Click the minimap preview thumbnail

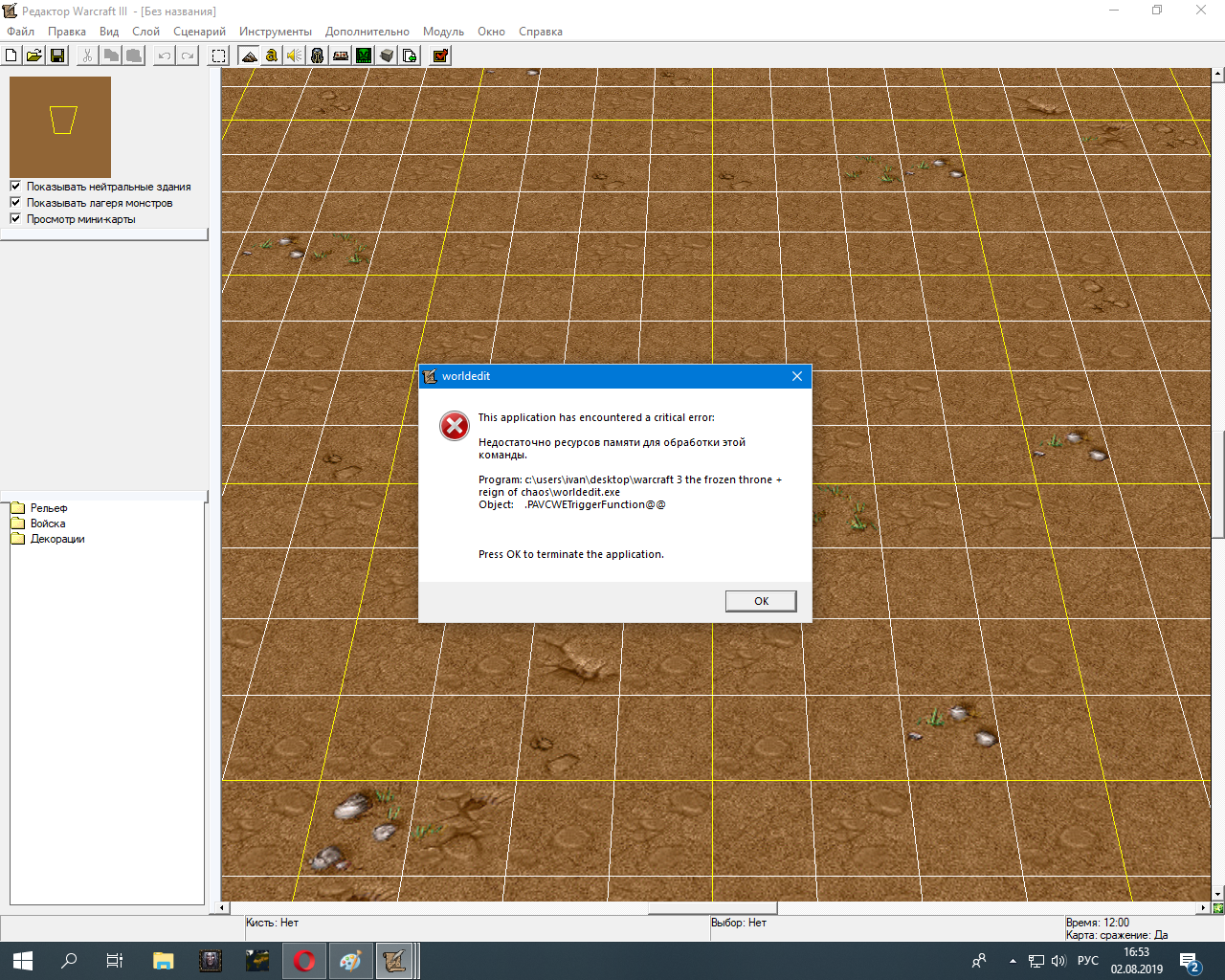click(x=60, y=126)
